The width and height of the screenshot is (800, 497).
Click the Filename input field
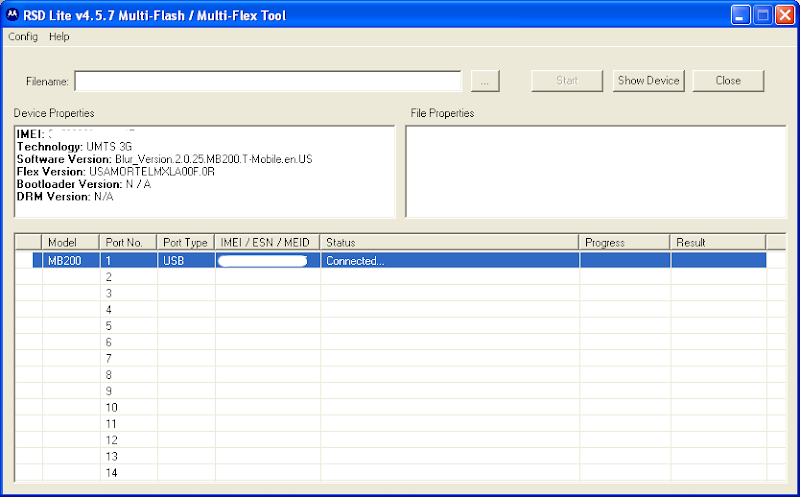point(268,81)
